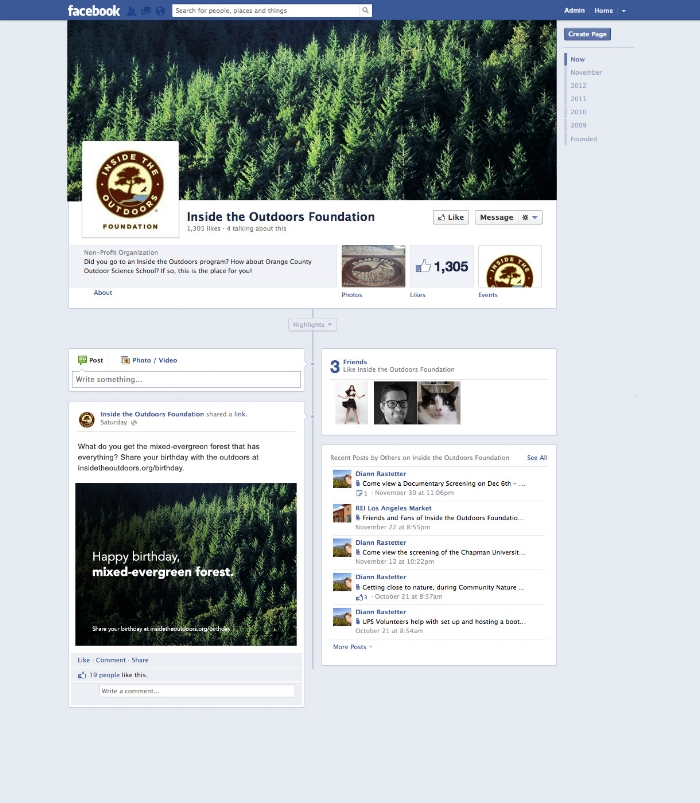Image resolution: width=700 pixels, height=803 pixels.
Task: Click the Like button for the page
Action: tap(451, 218)
